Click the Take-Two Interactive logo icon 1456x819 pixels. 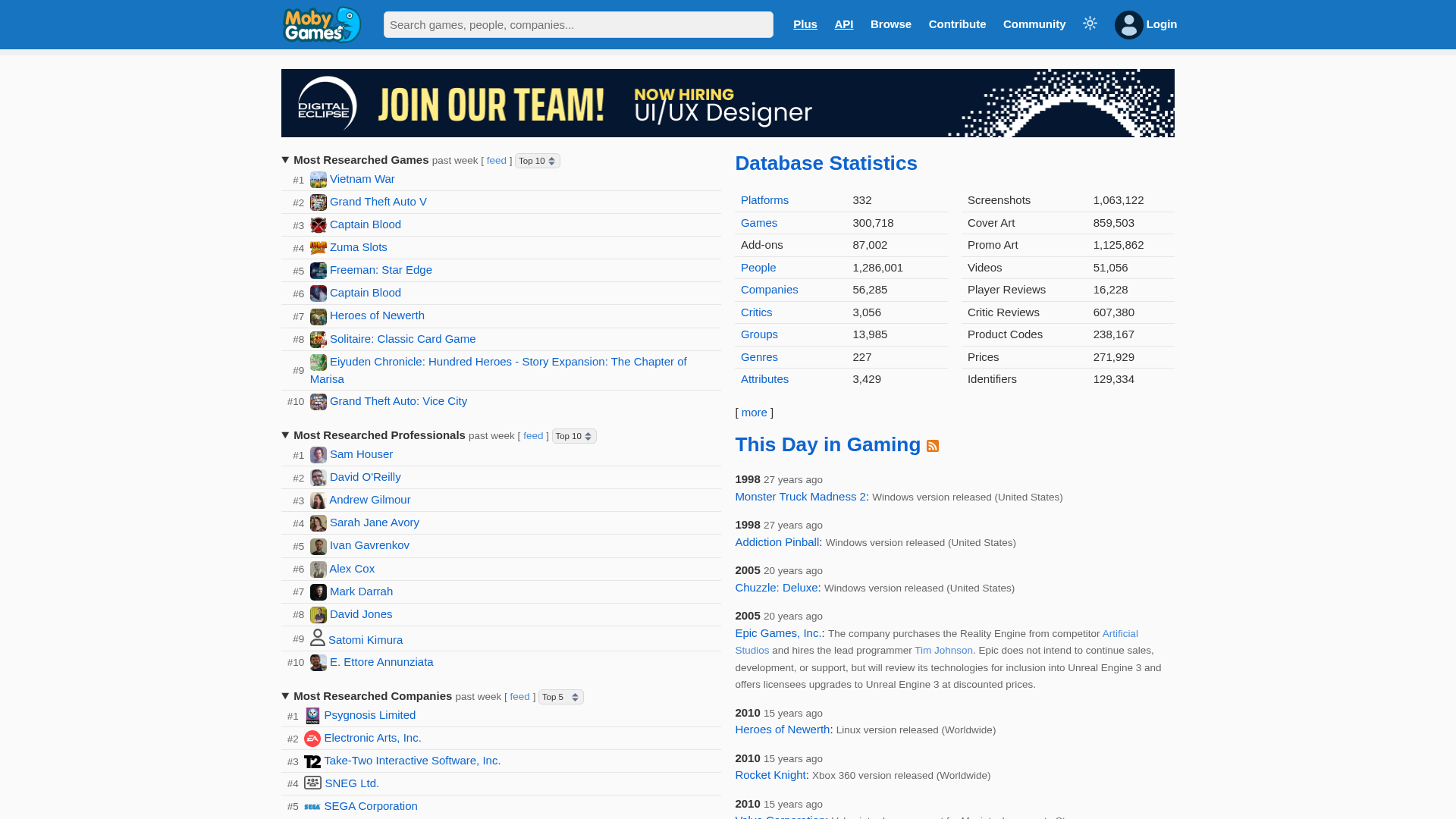click(312, 761)
